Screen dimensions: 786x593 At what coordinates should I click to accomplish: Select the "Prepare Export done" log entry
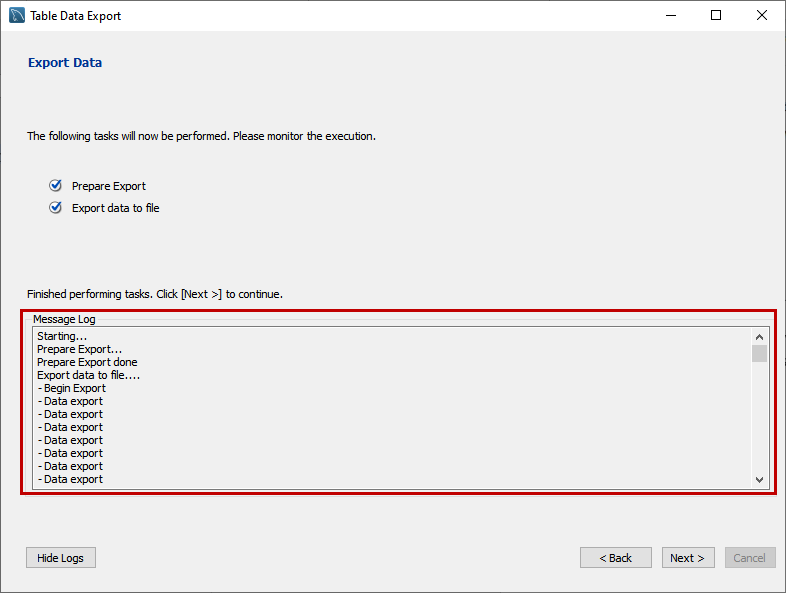[87, 362]
